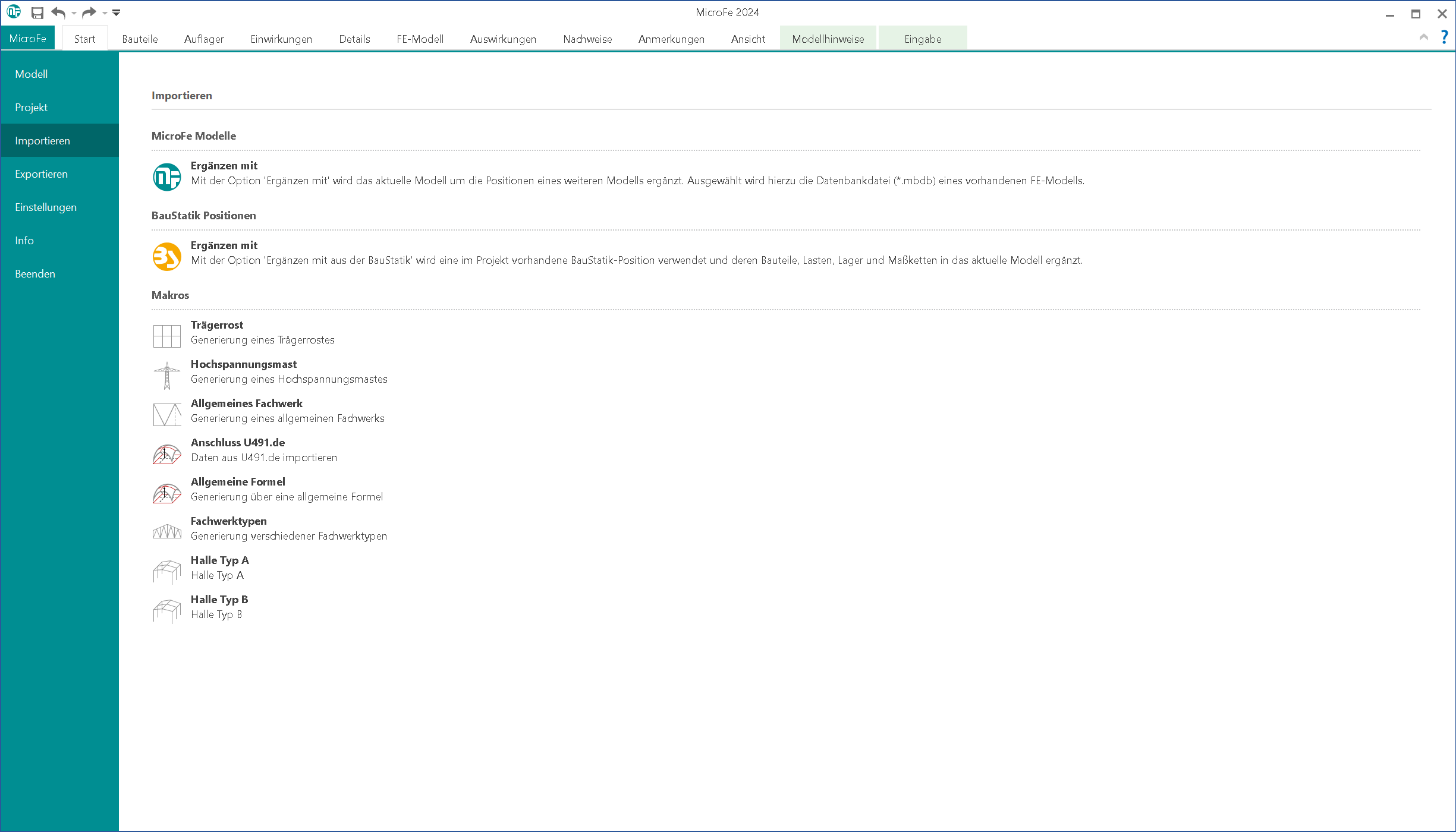Open Einstellungen from the sidebar menu
1456x832 pixels.
(x=46, y=207)
